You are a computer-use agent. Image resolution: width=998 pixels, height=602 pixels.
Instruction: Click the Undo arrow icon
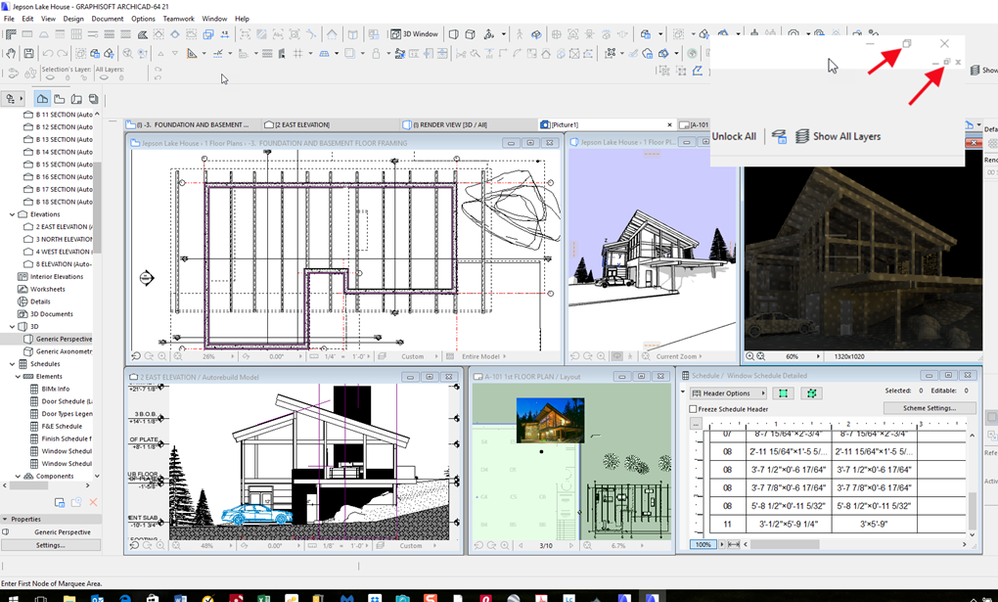(48, 53)
